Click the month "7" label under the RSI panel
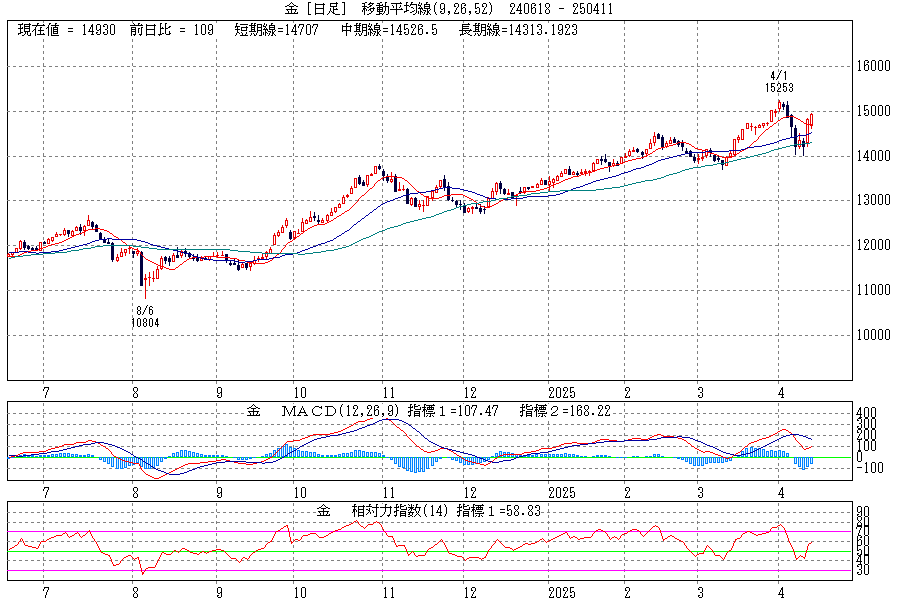Viewport: 900px width, 600px height. pyautogui.click(x=46, y=593)
